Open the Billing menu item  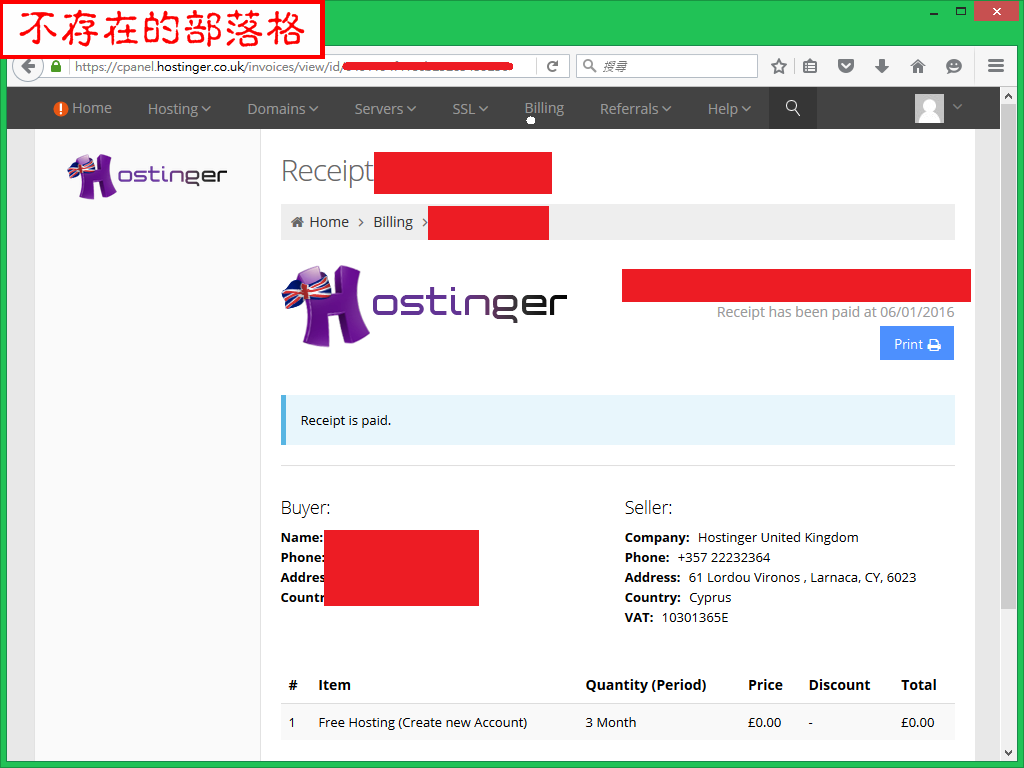click(x=544, y=108)
